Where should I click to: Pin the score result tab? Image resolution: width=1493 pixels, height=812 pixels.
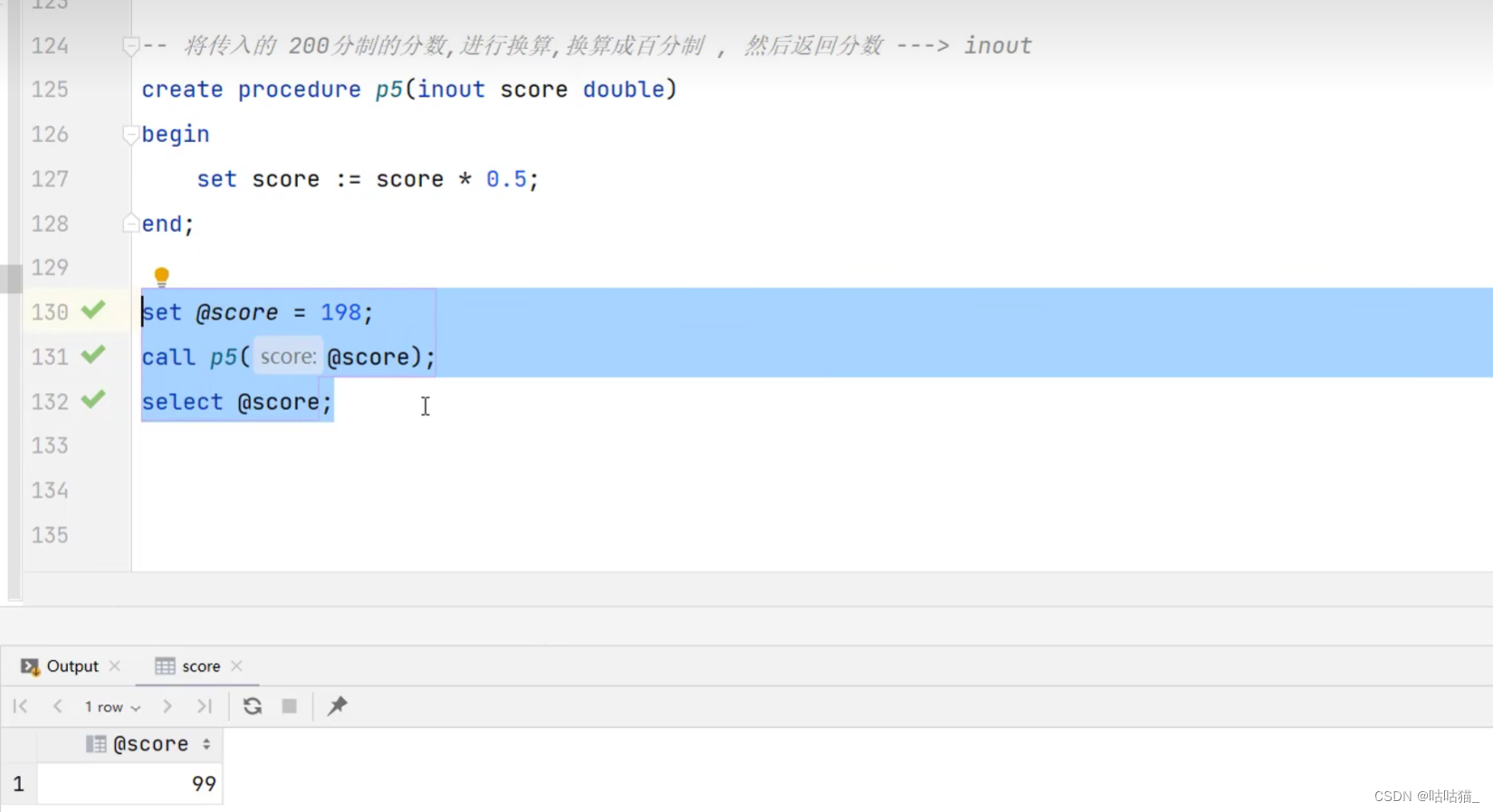338,706
